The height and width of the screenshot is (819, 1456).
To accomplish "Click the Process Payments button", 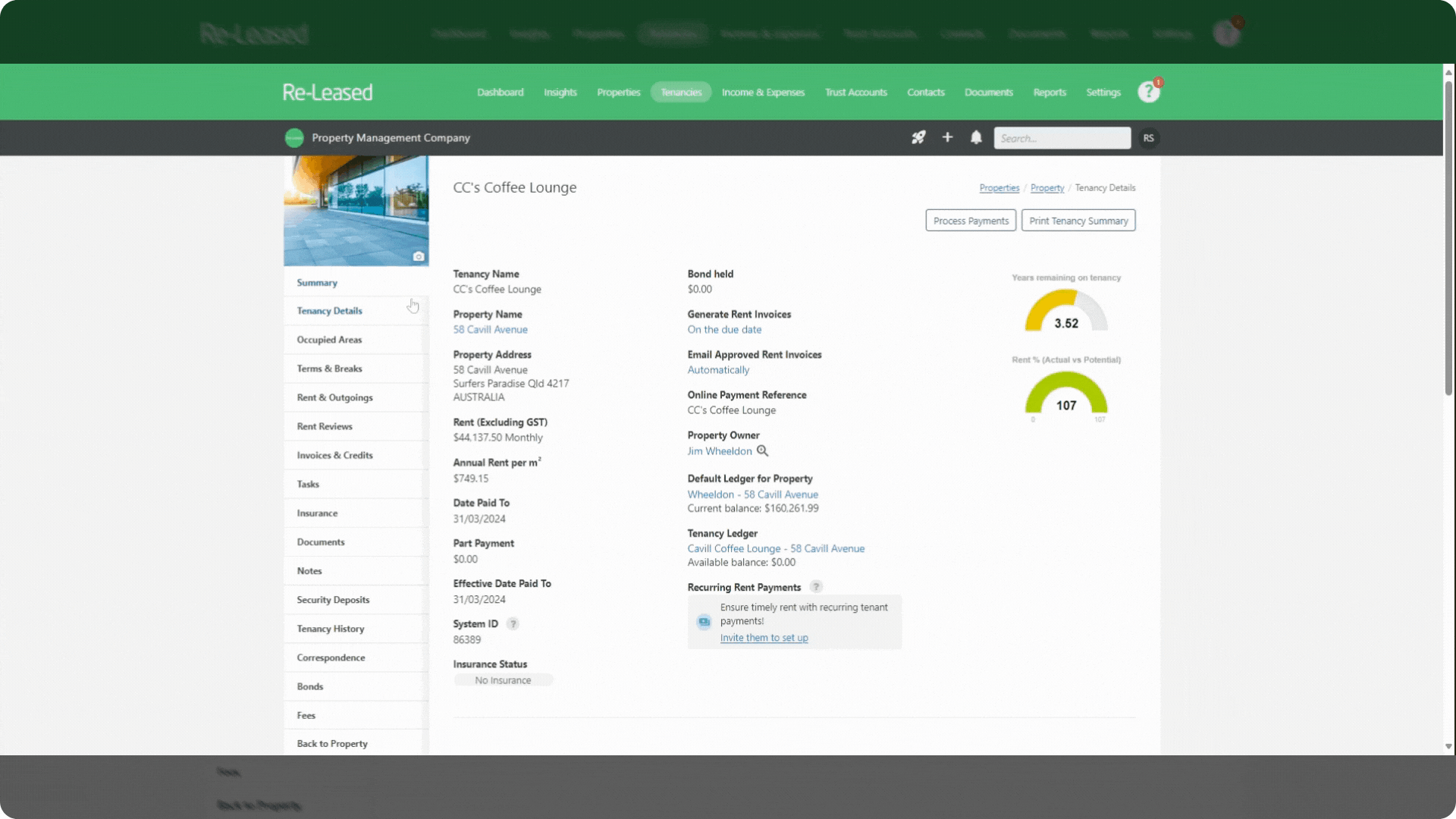I will (x=971, y=221).
